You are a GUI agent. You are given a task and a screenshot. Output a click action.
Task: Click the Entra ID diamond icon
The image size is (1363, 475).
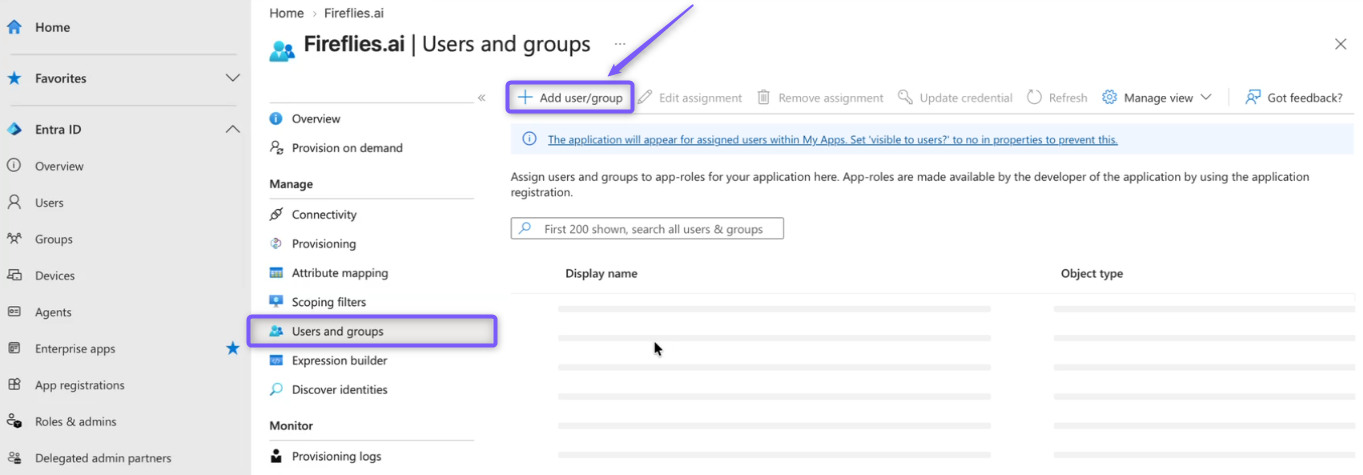(x=14, y=129)
